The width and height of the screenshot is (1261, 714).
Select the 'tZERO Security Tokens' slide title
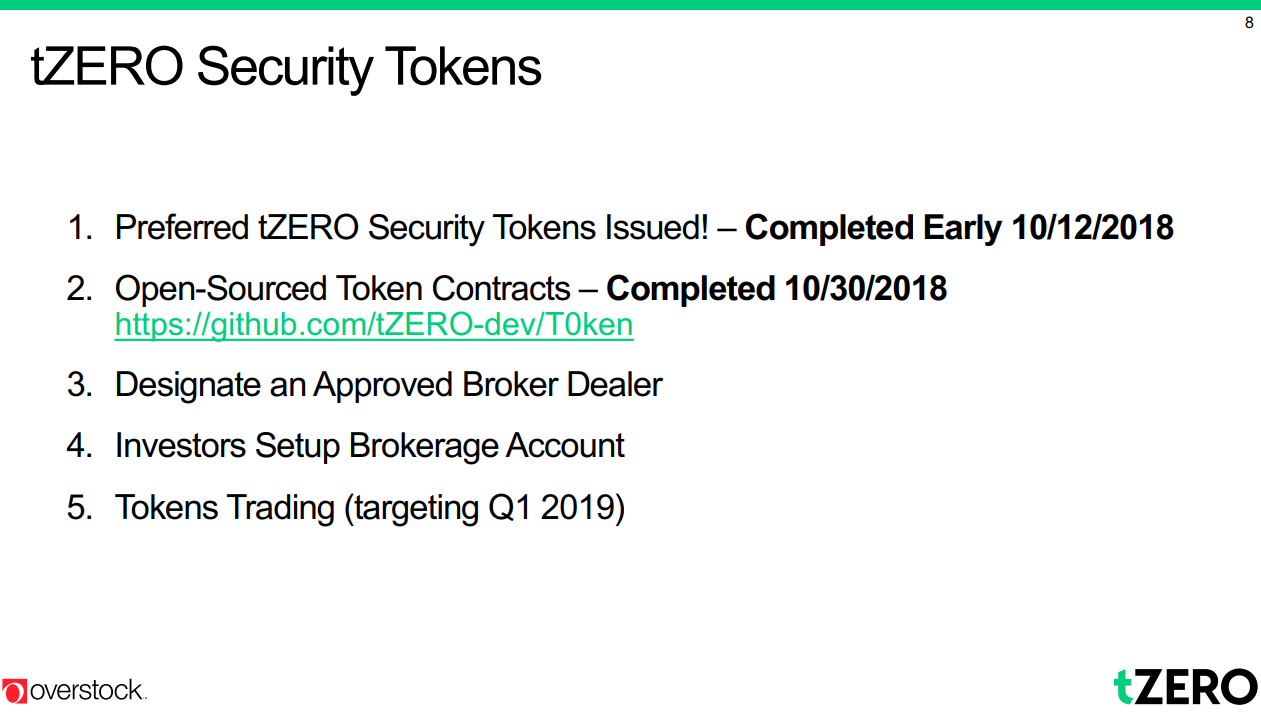287,68
